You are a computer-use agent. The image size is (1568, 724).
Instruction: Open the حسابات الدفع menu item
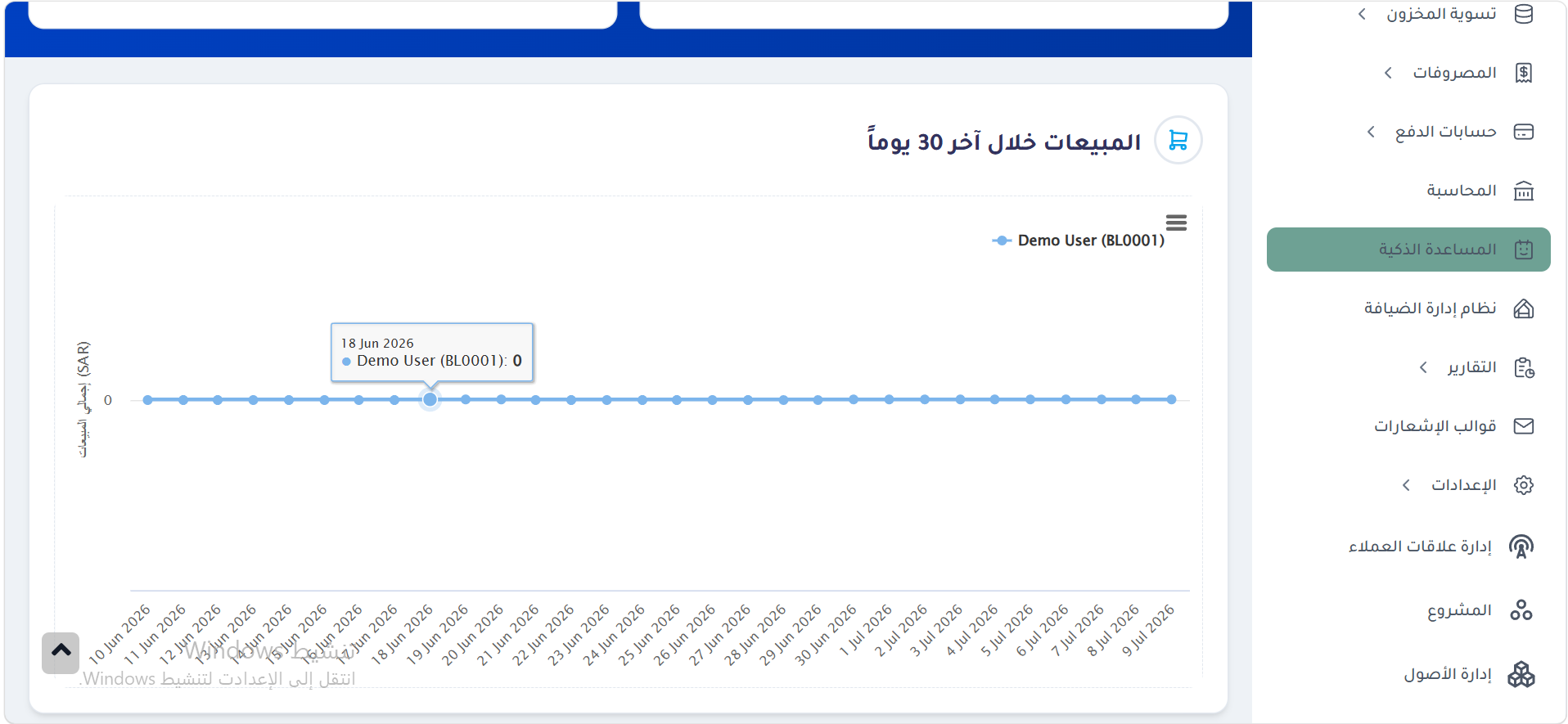(x=1445, y=132)
